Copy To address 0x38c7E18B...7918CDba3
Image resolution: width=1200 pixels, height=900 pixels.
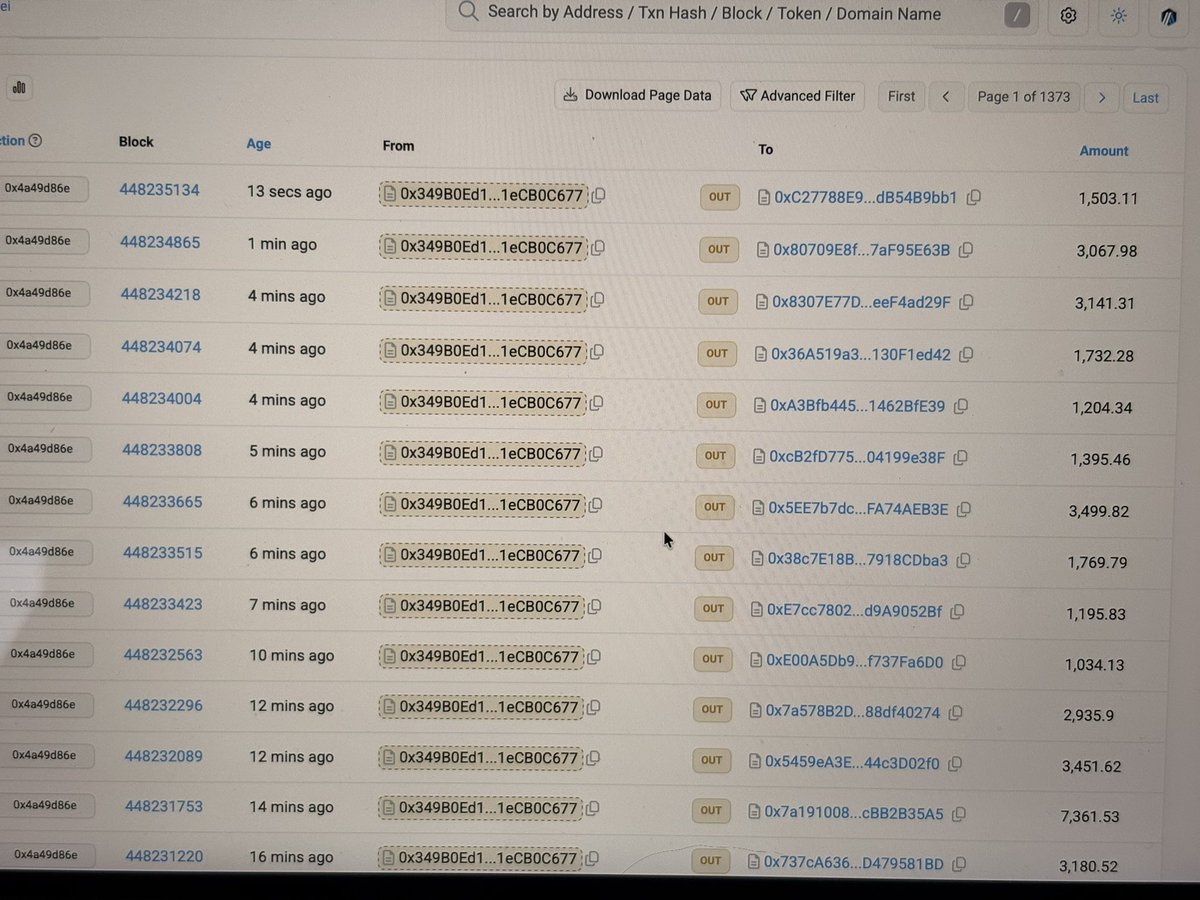964,560
